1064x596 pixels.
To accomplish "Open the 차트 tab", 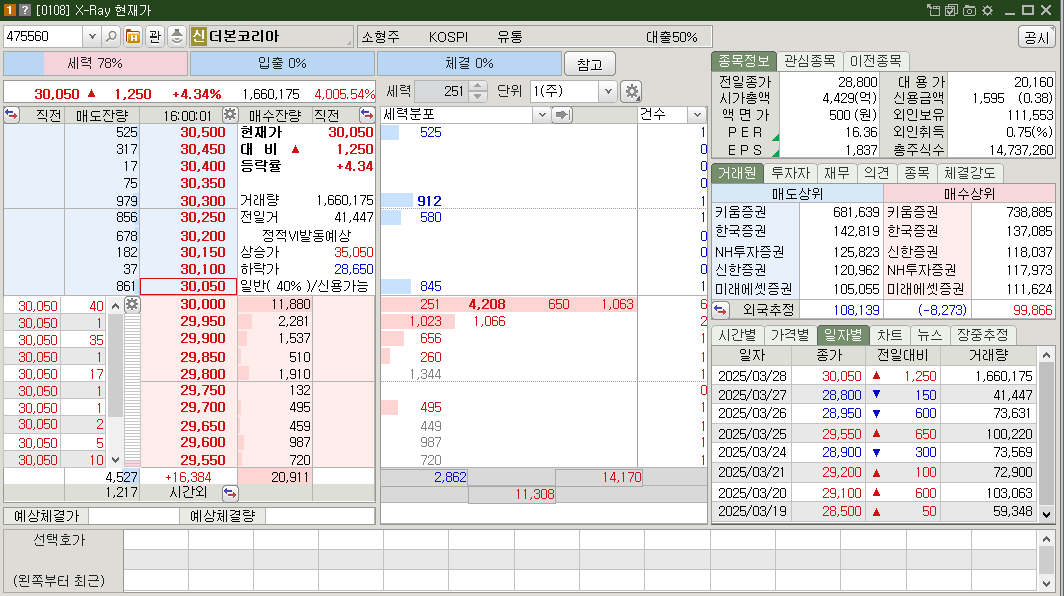I will click(890, 335).
